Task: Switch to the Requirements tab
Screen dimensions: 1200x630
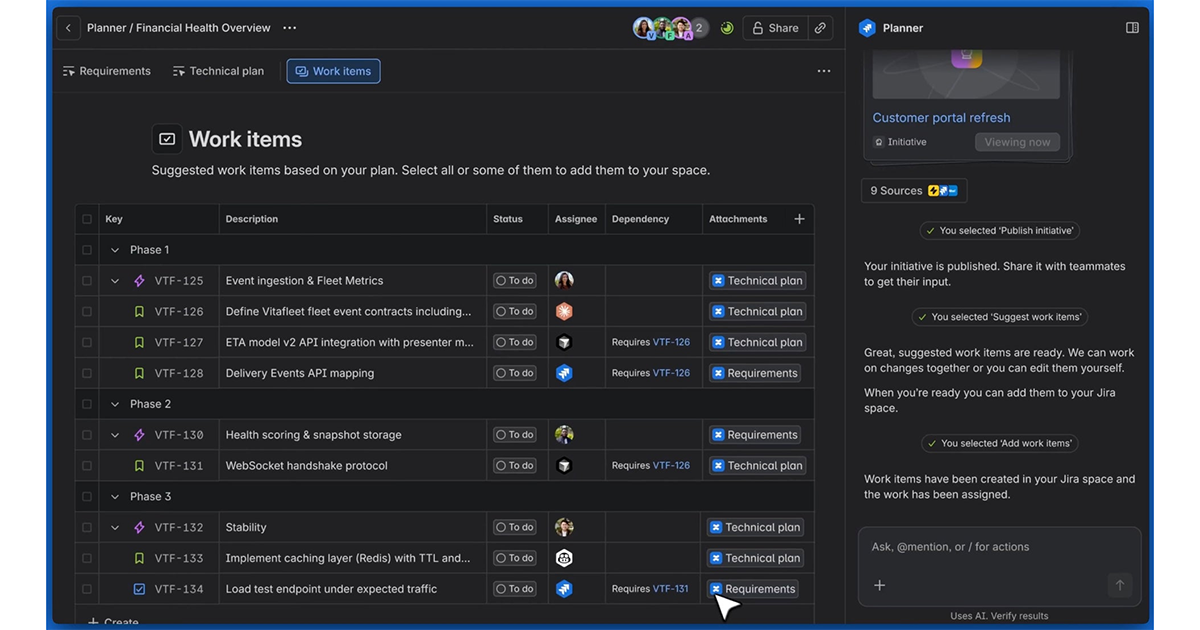Action: 107,71
